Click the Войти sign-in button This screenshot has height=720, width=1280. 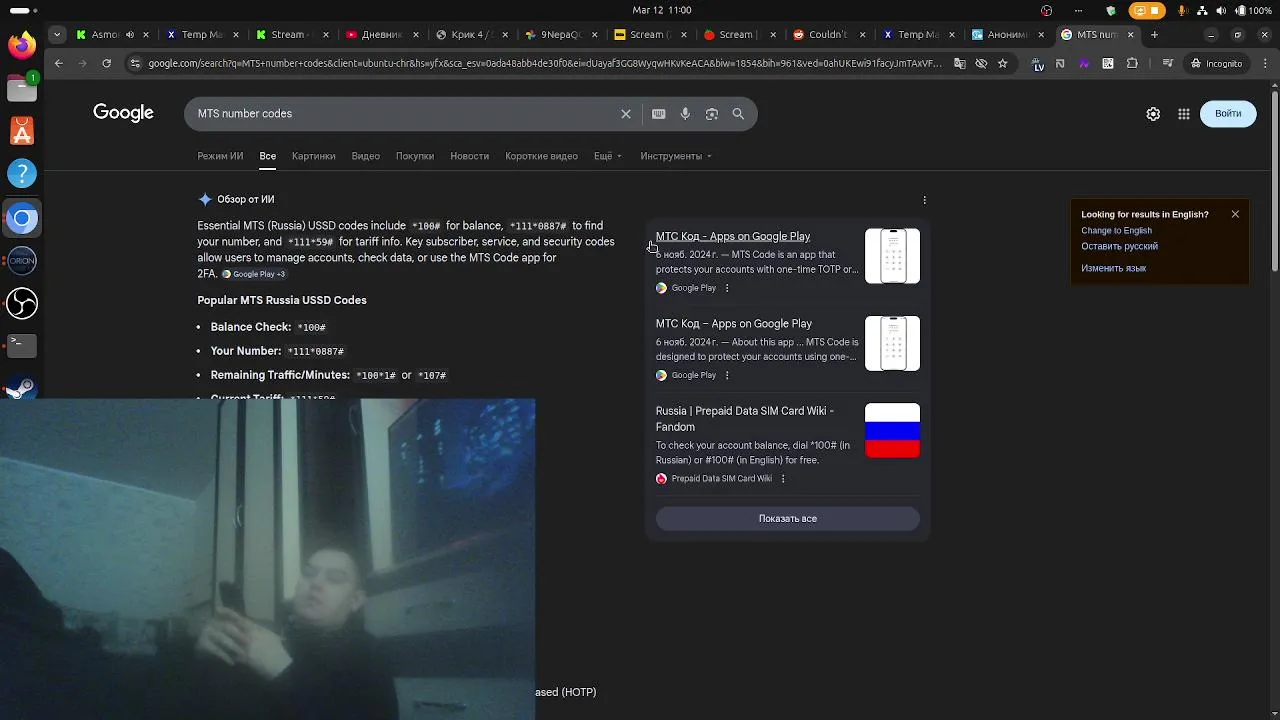click(1228, 114)
